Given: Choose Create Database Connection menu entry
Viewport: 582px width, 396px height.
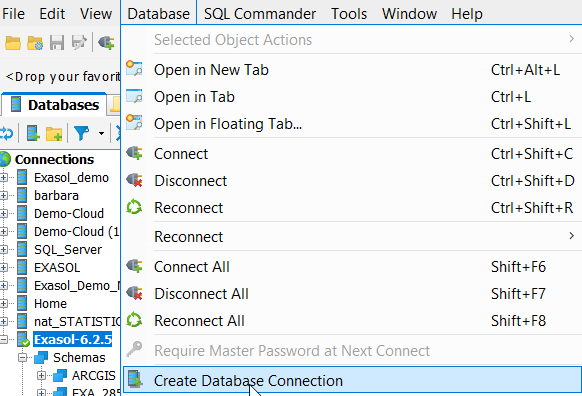Looking at the screenshot, I should pos(352,380).
